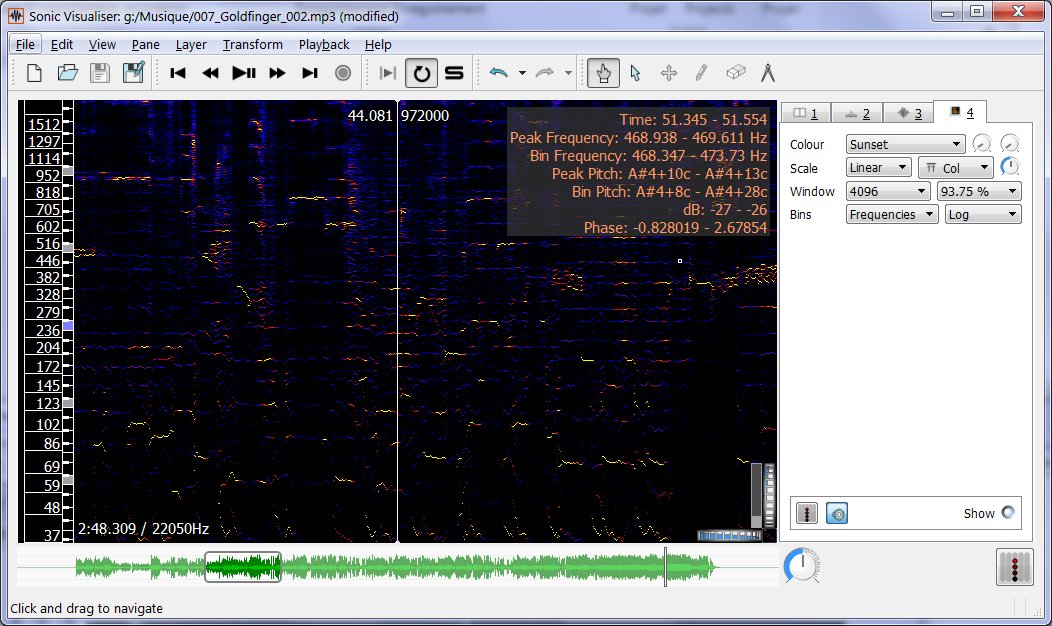This screenshot has height=626, width=1052.
Task: Redo the last undone action
Action: 544,72
